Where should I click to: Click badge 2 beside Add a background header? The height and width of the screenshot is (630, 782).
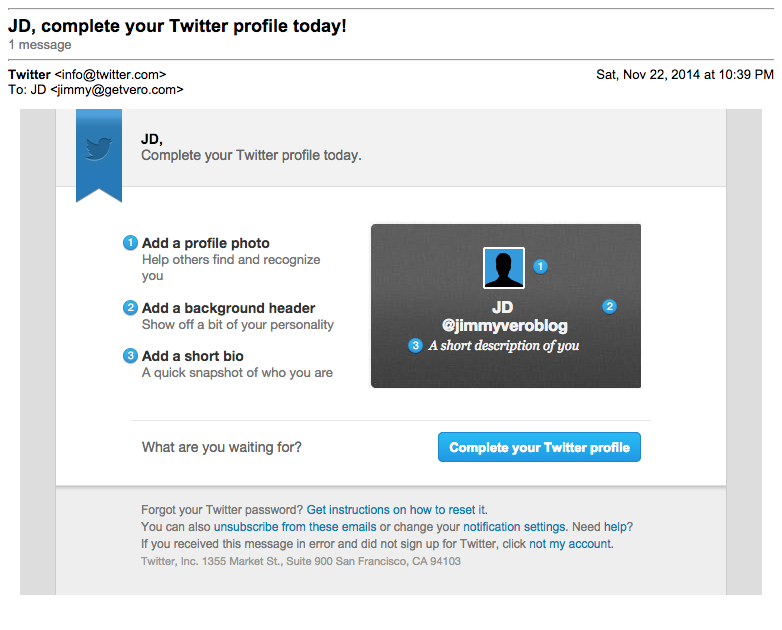tap(130, 308)
